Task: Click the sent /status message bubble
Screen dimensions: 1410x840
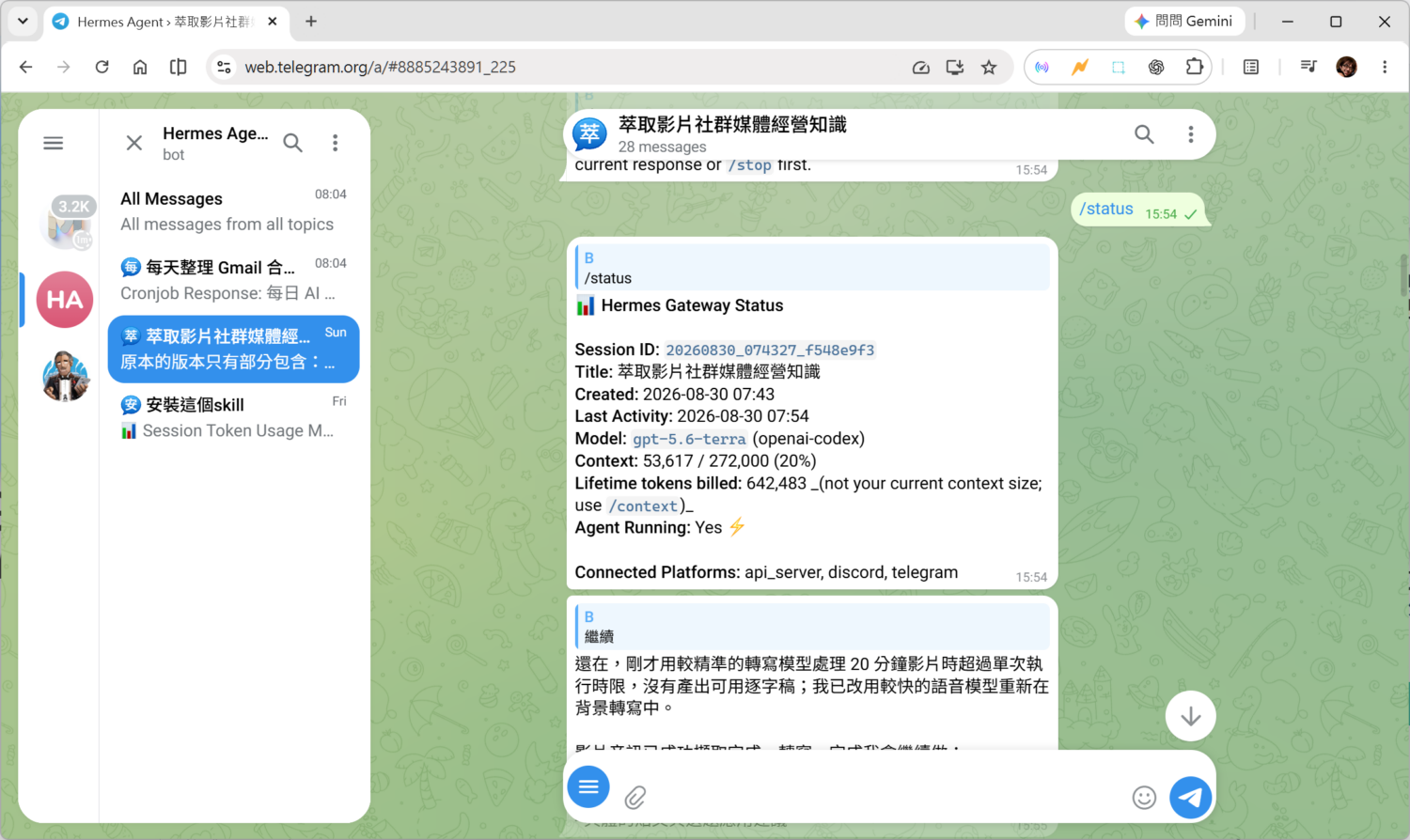Action: click(1138, 210)
